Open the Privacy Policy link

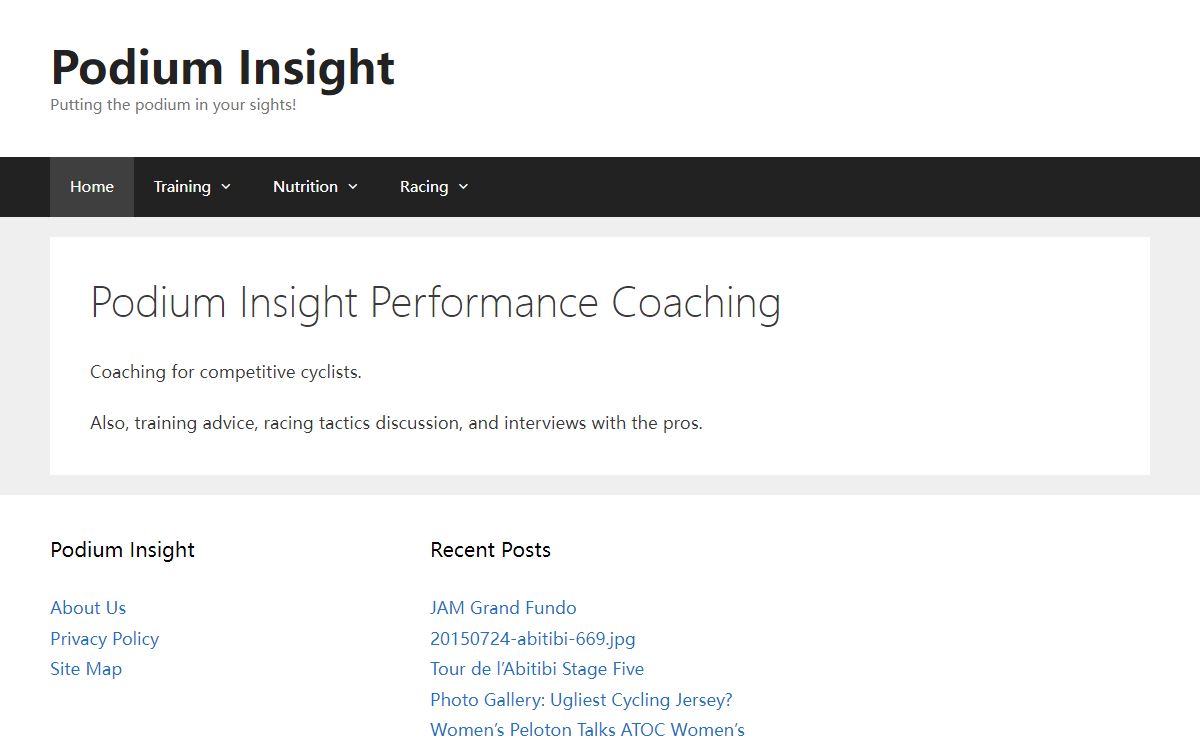(x=105, y=639)
